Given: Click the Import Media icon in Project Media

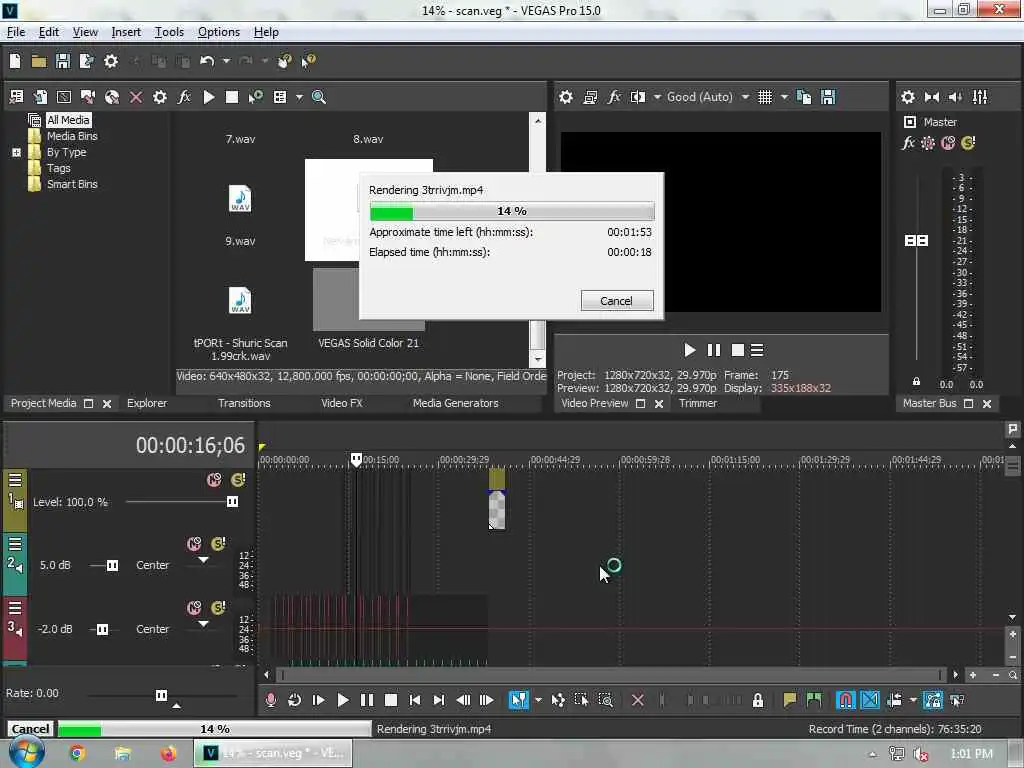Looking at the screenshot, I should click(x=16, y=97).
